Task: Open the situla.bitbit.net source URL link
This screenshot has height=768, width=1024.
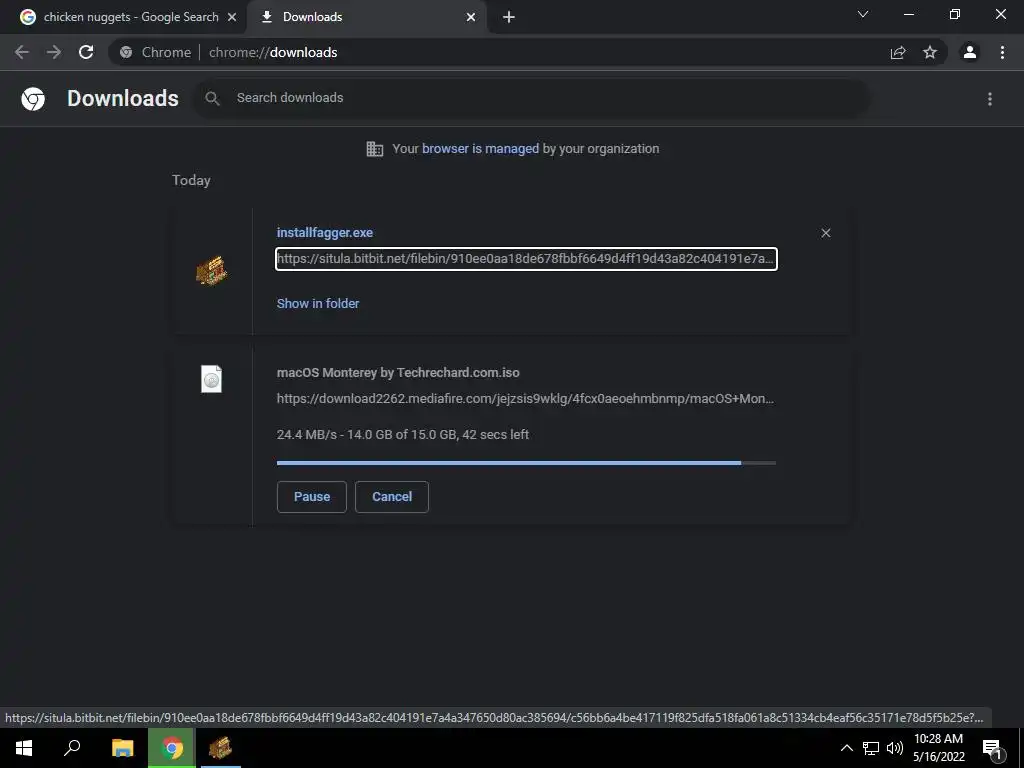Action: (x=526, y=259)
